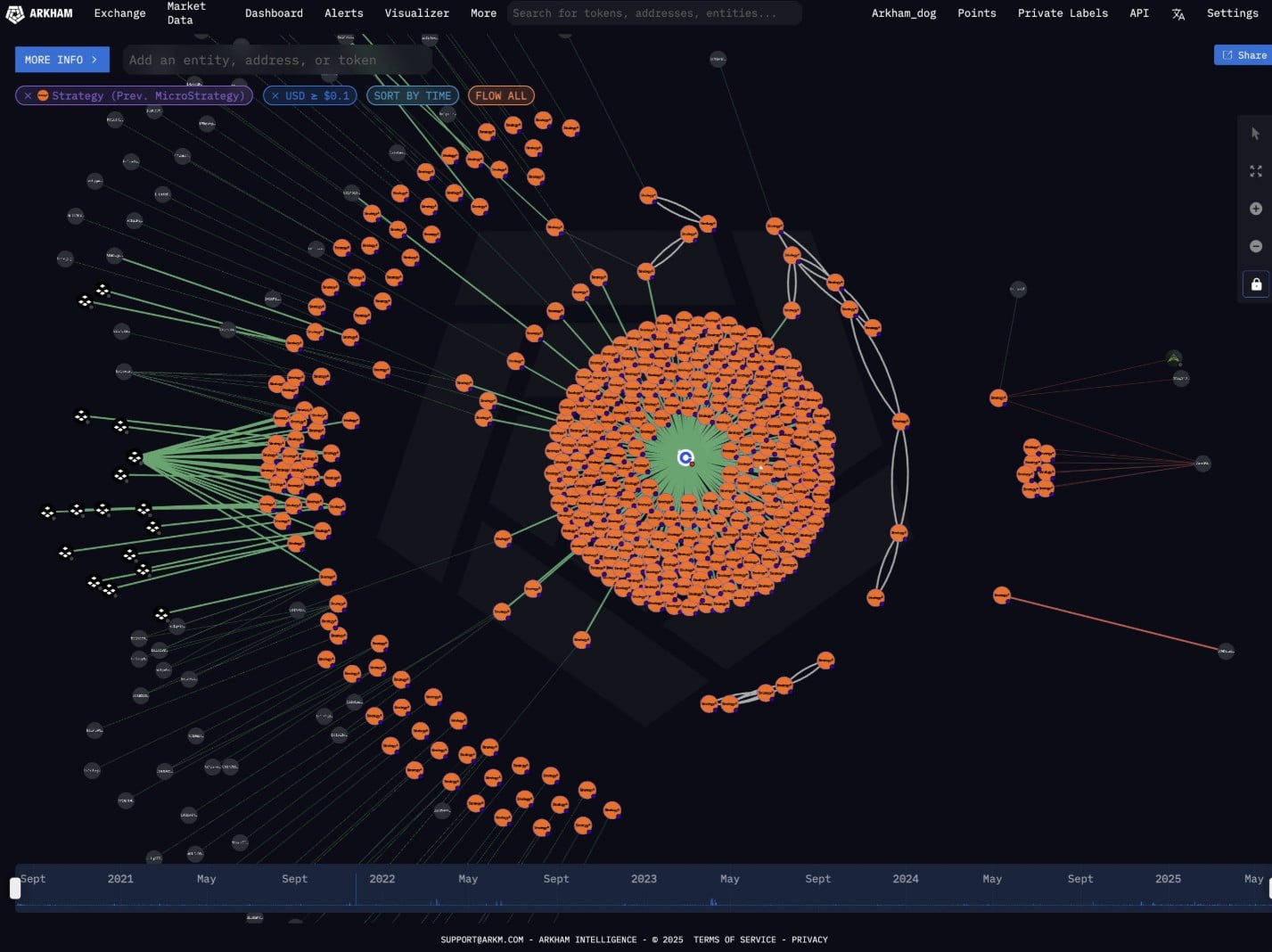Click the language translate icon
The height and width of the screenshot is (952, 1272).
(x=1178, y=14)
